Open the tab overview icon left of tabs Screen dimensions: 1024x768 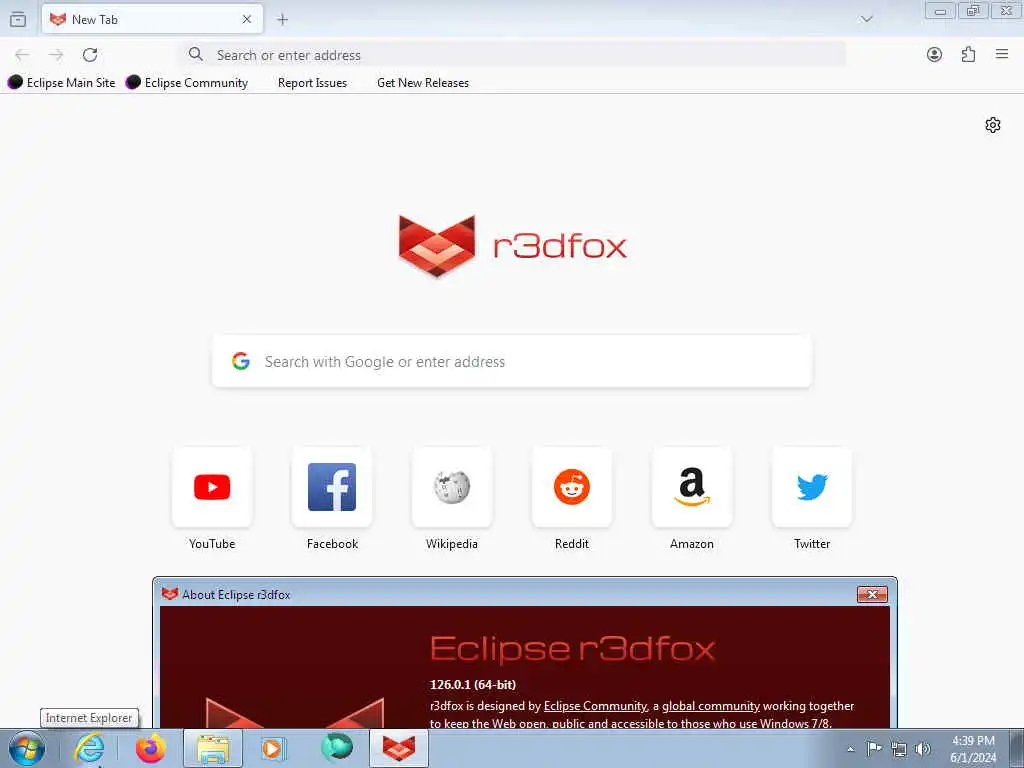point(18,20)
